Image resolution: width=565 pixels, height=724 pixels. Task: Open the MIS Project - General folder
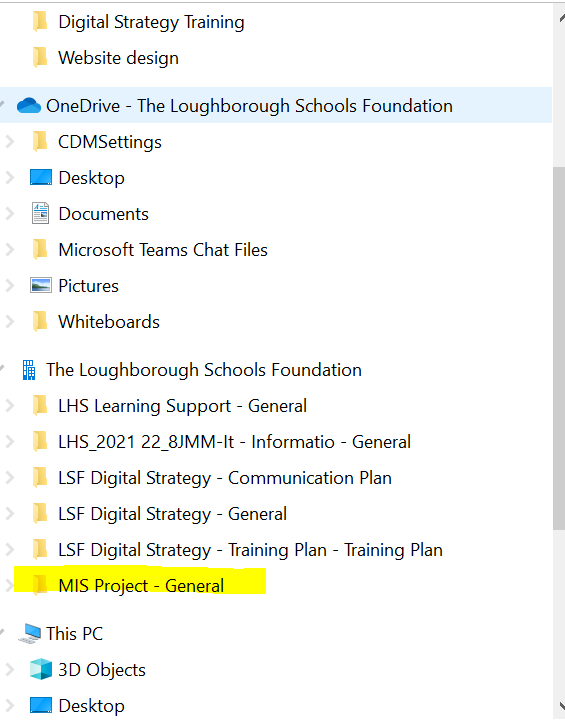click(x=141, y=585)
